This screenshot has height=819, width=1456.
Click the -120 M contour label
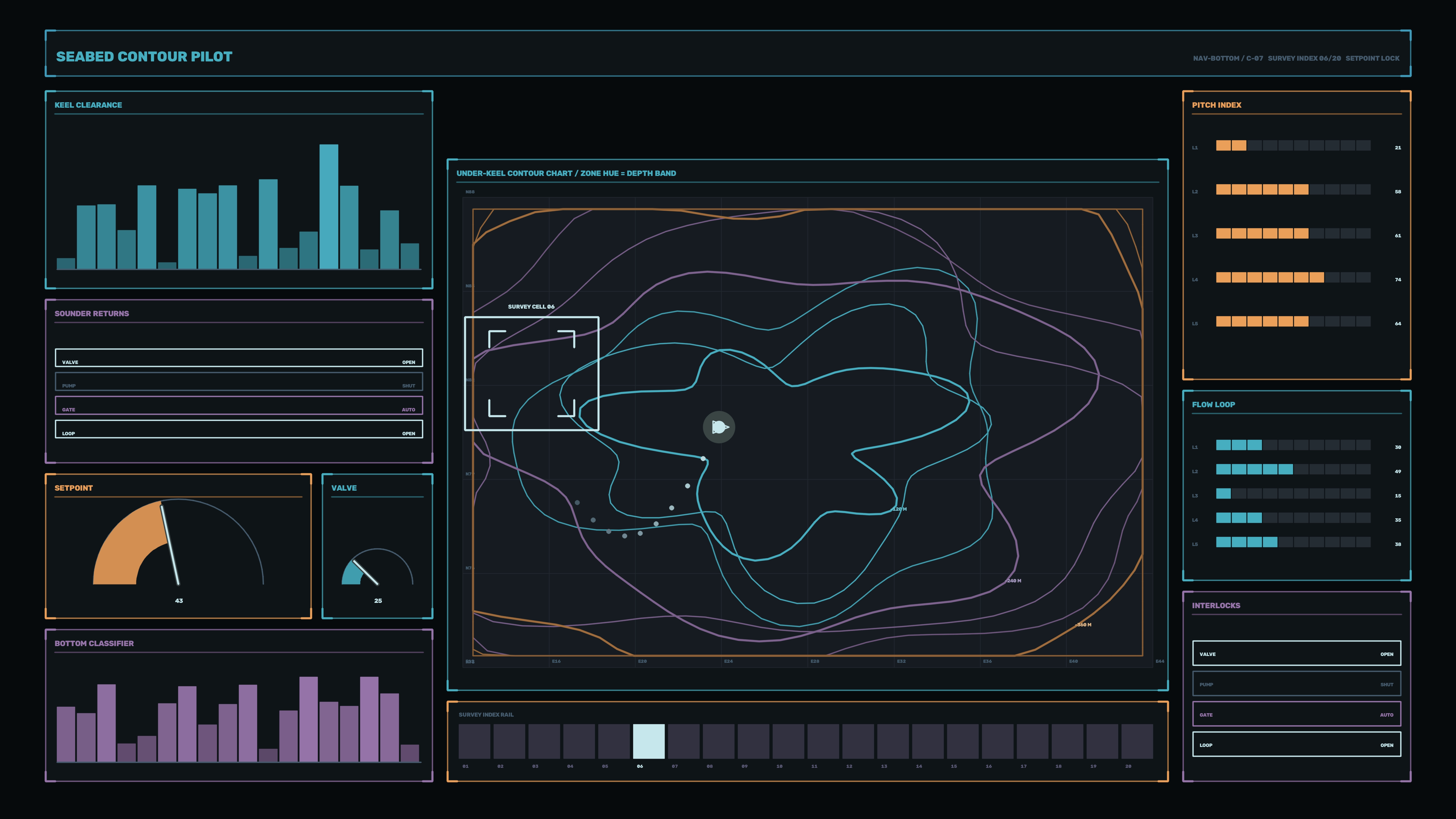[899, 509]
